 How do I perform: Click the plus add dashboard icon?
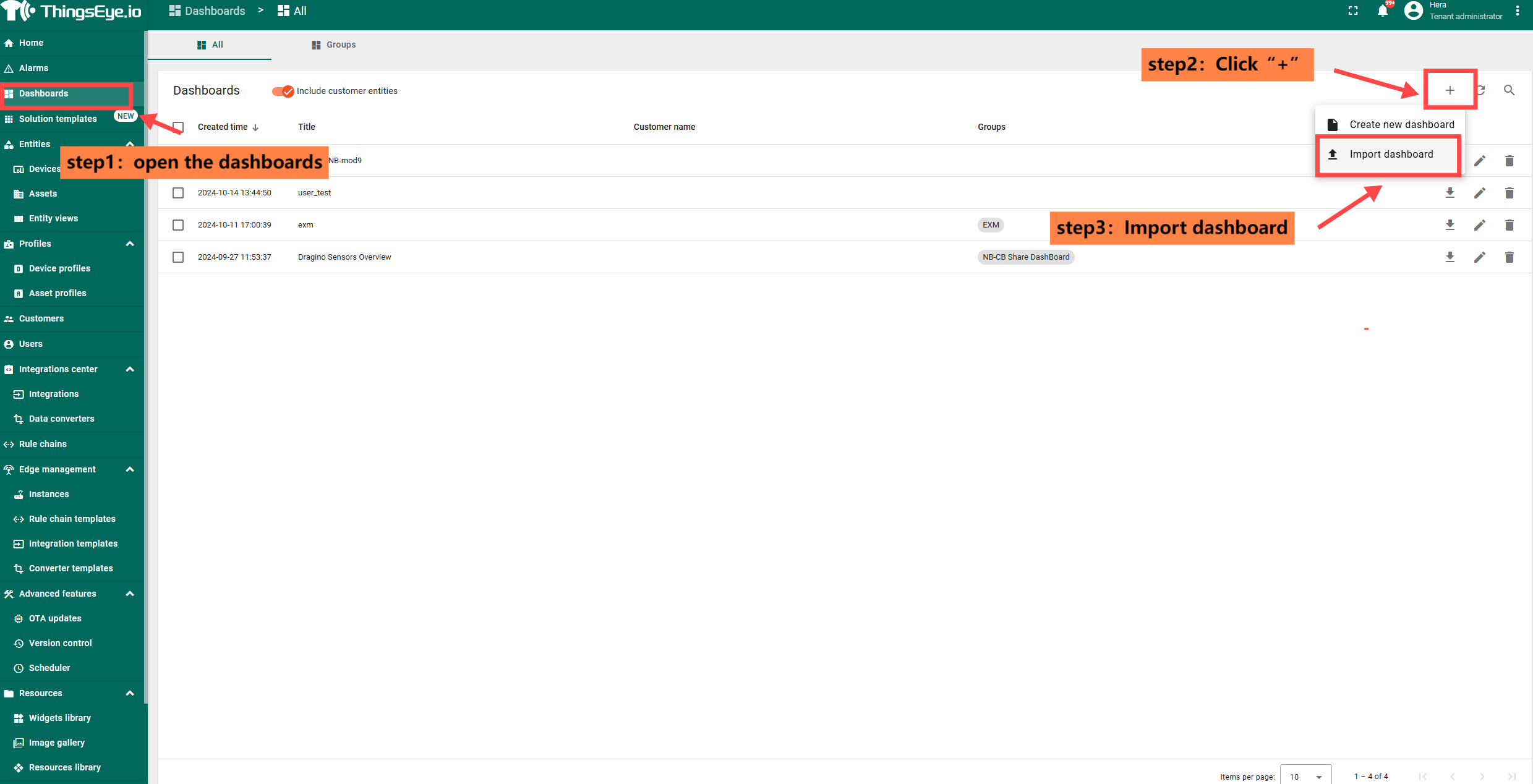1450,90
